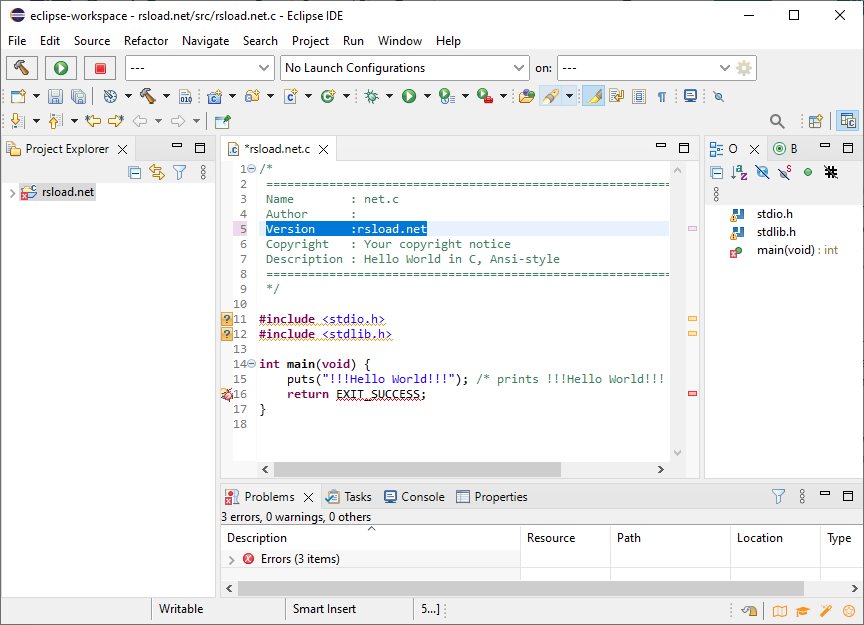
Task: Open the Refactor menu
Action: click(x=146, y=41)
